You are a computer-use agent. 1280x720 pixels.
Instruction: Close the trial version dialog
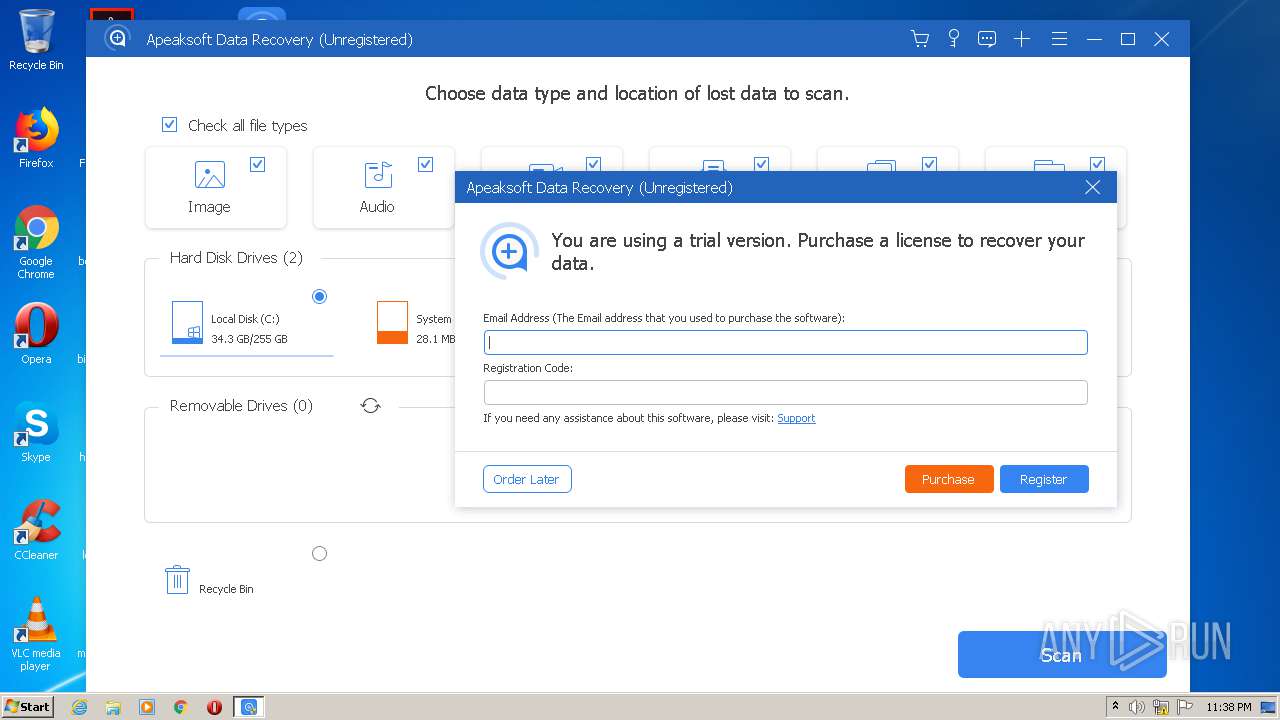[x=1093, y=187]
